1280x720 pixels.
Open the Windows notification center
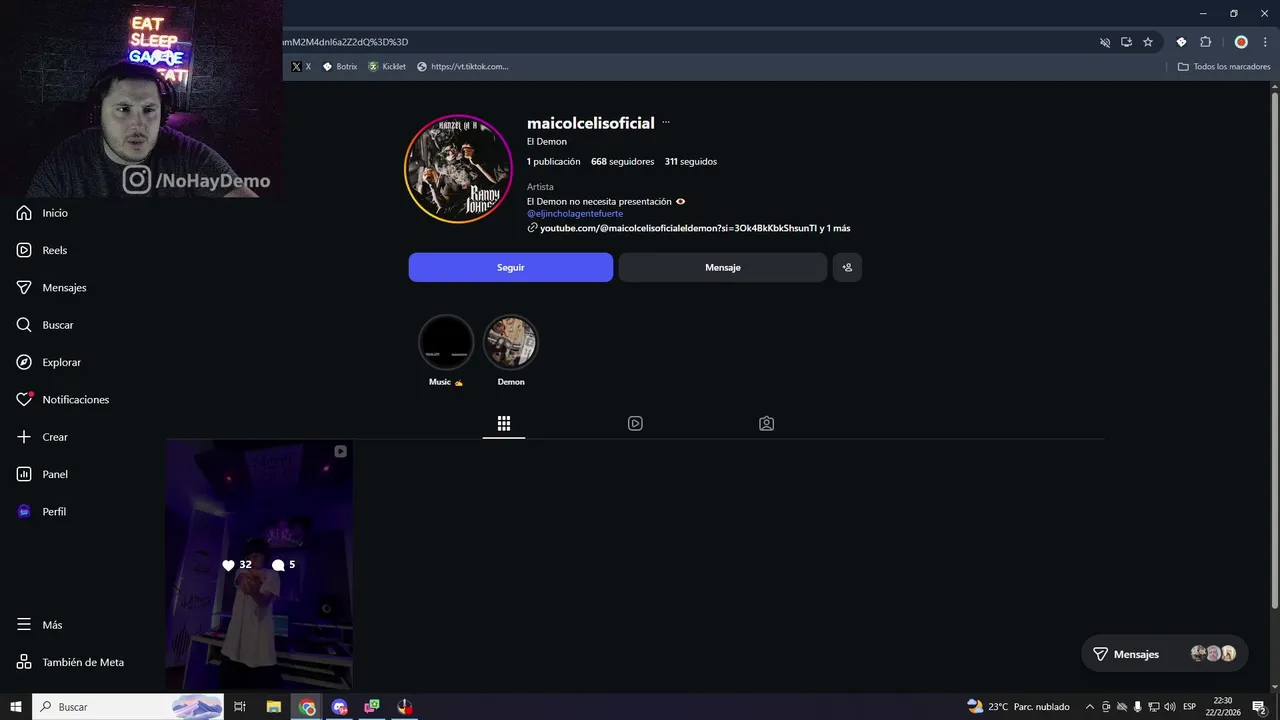coord(1260,707)
